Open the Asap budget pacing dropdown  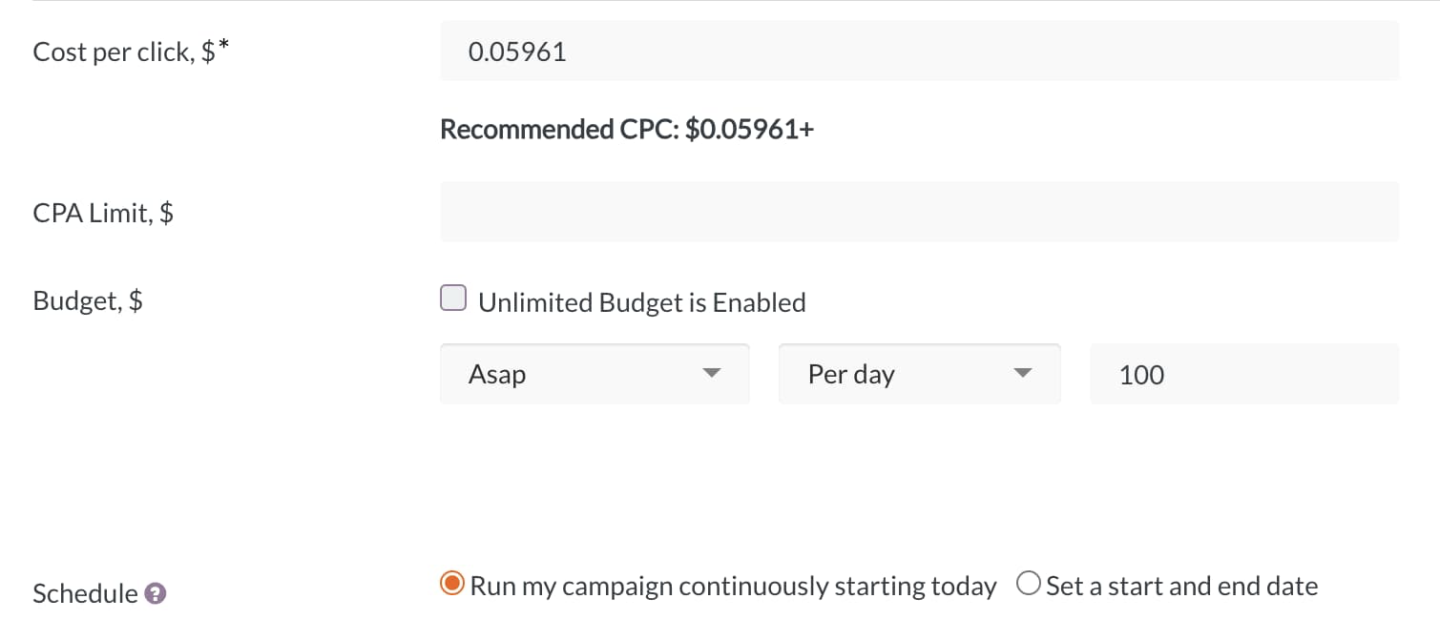(x=594, y=374)
